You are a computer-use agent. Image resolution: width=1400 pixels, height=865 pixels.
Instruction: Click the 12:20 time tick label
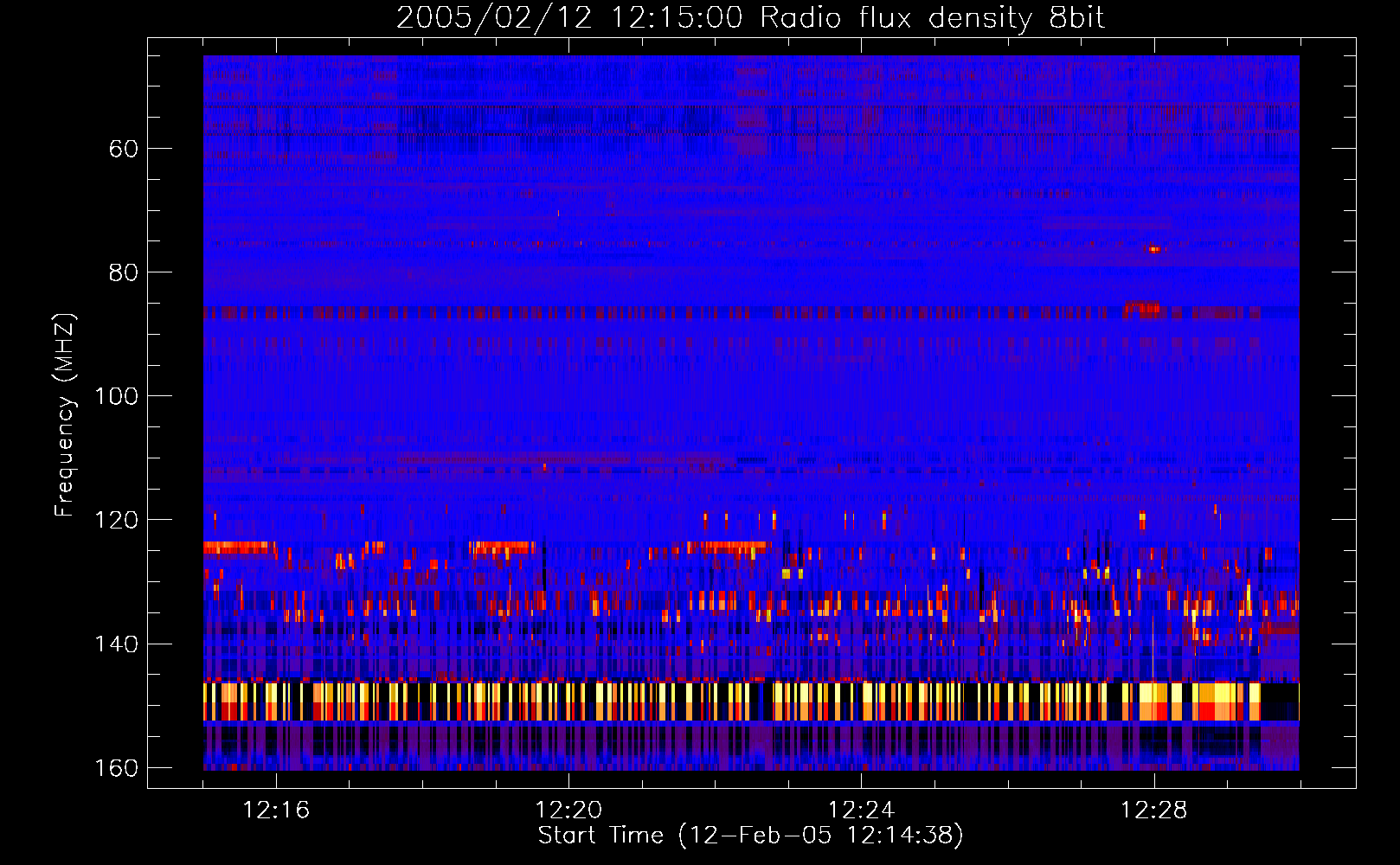[x=568, y=811]
